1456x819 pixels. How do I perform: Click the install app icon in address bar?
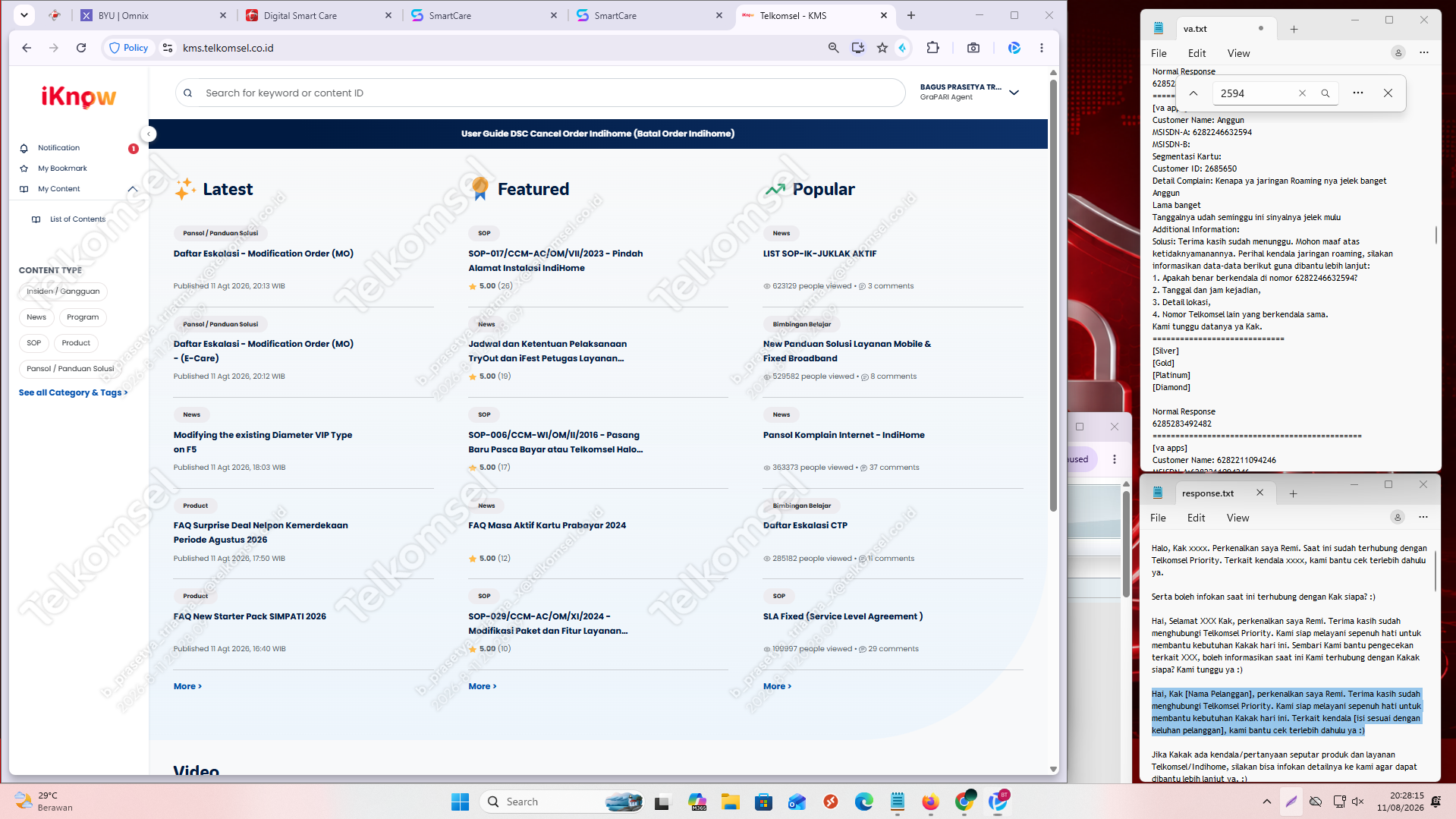pos(857,48)
